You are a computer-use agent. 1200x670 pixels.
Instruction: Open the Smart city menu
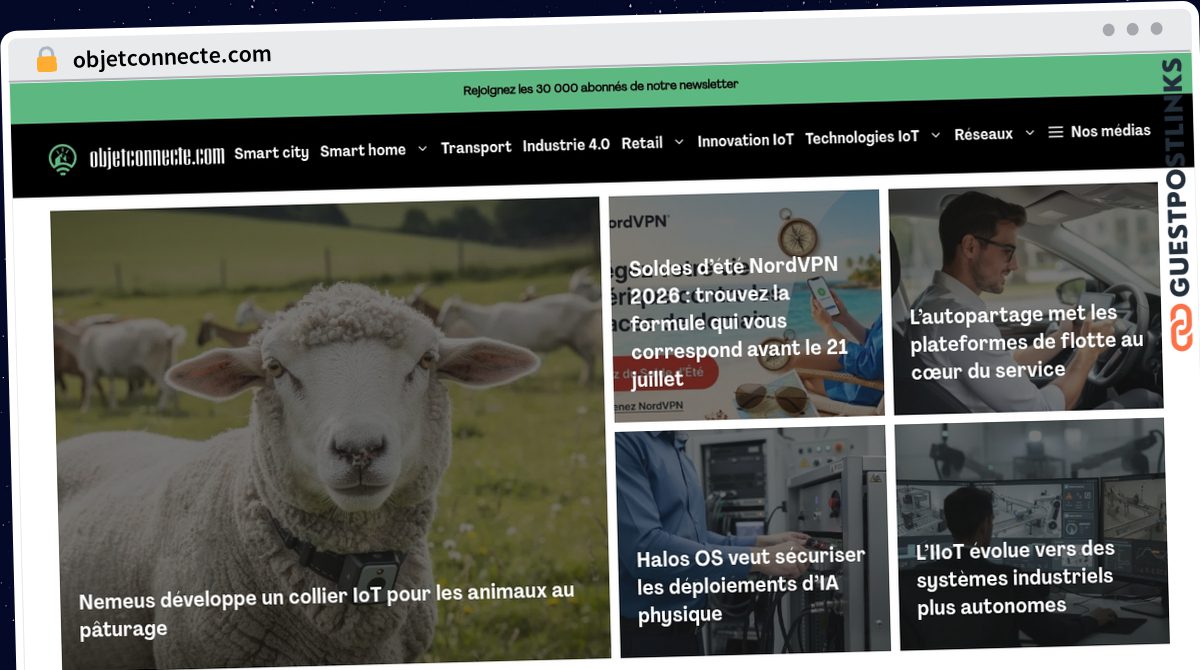272,153
